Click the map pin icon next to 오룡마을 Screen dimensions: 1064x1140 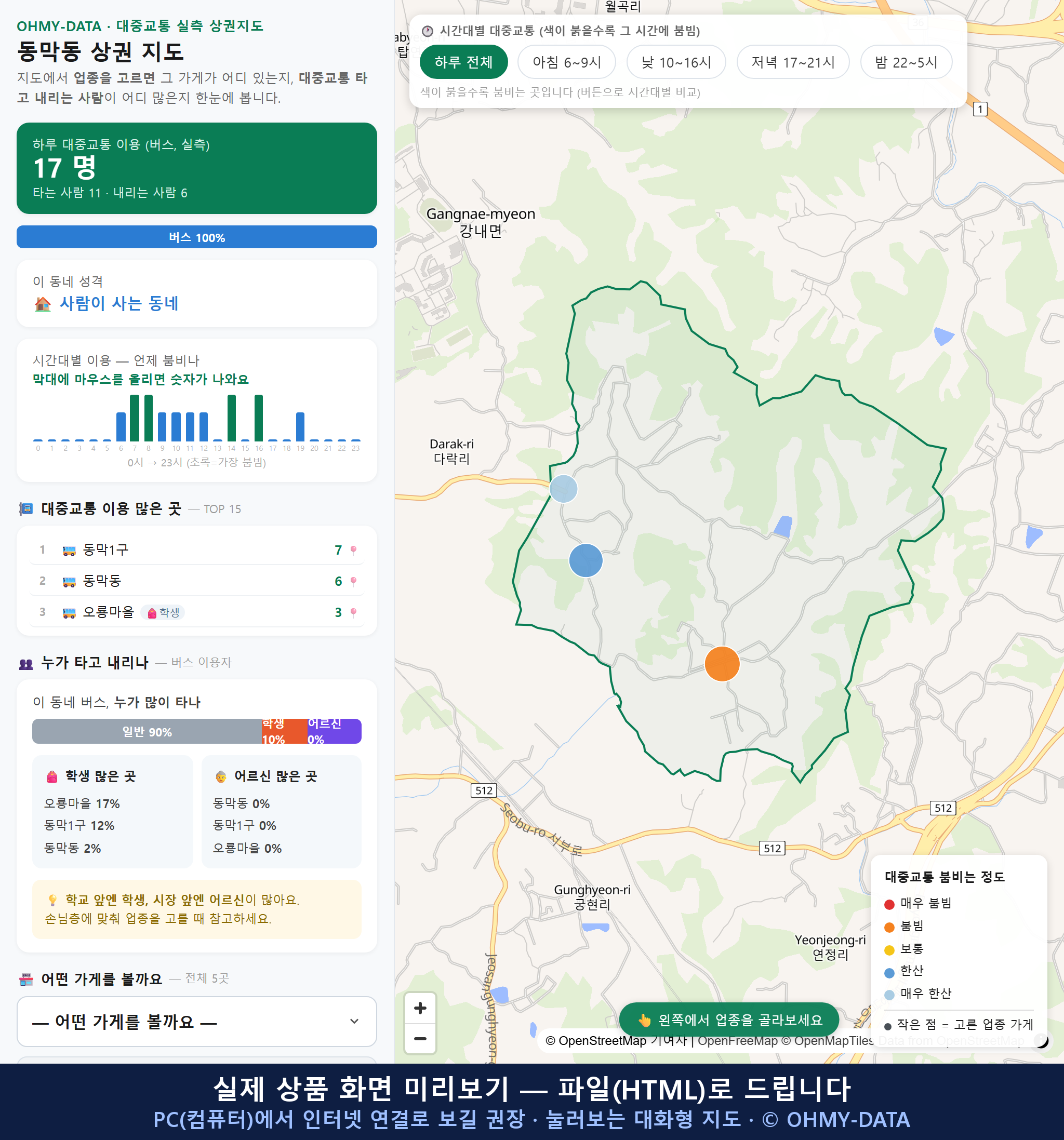353,612
